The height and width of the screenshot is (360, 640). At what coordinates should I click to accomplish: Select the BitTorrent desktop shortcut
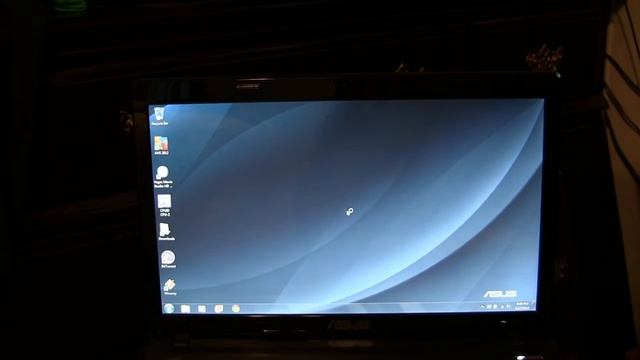coord(168,259)
